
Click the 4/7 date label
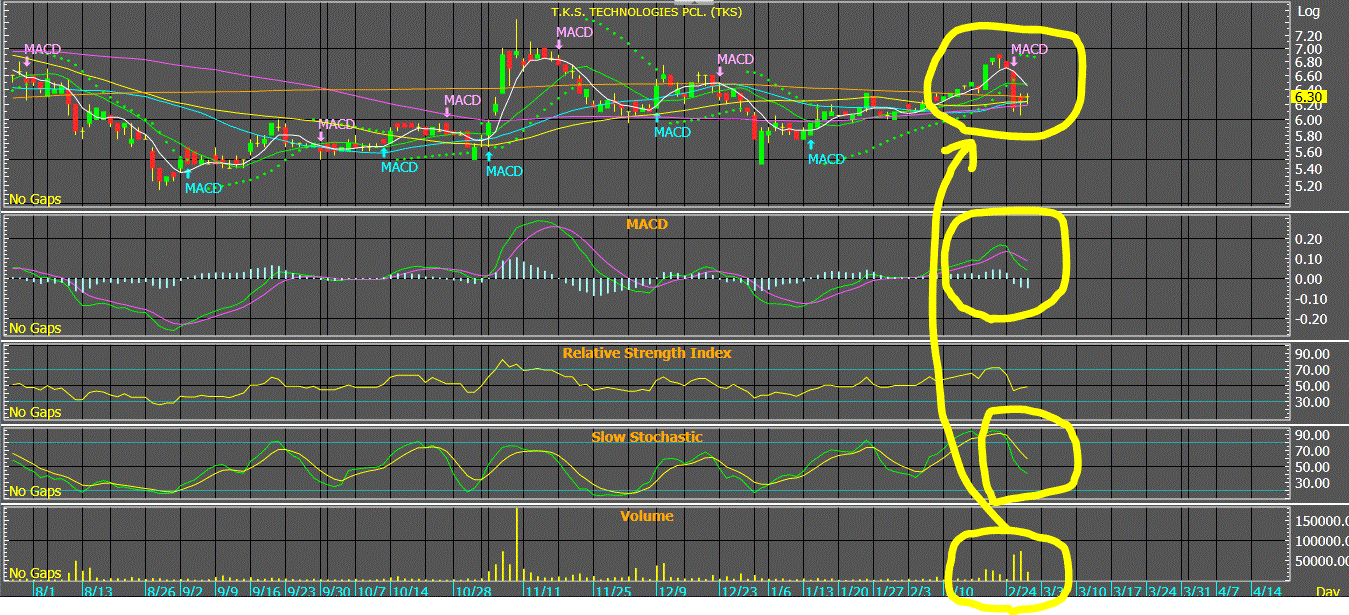coord(1227,592)
